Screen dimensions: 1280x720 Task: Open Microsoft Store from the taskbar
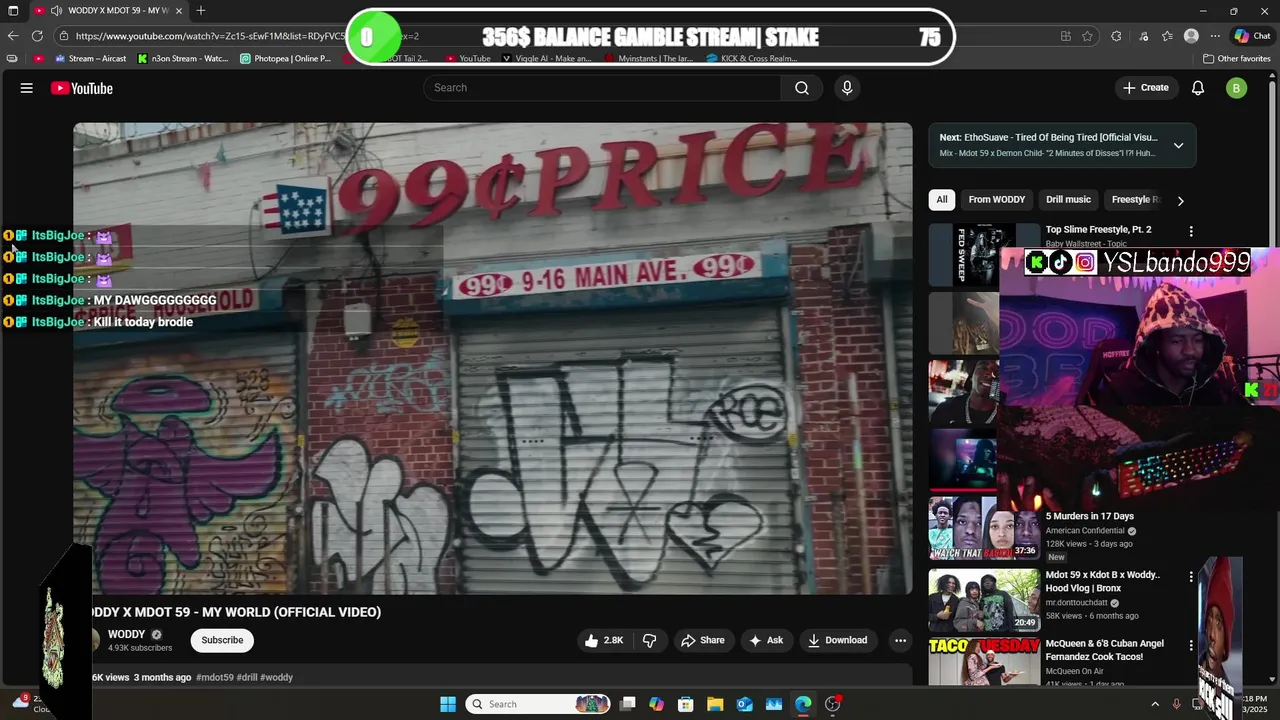tap(686, 704)
